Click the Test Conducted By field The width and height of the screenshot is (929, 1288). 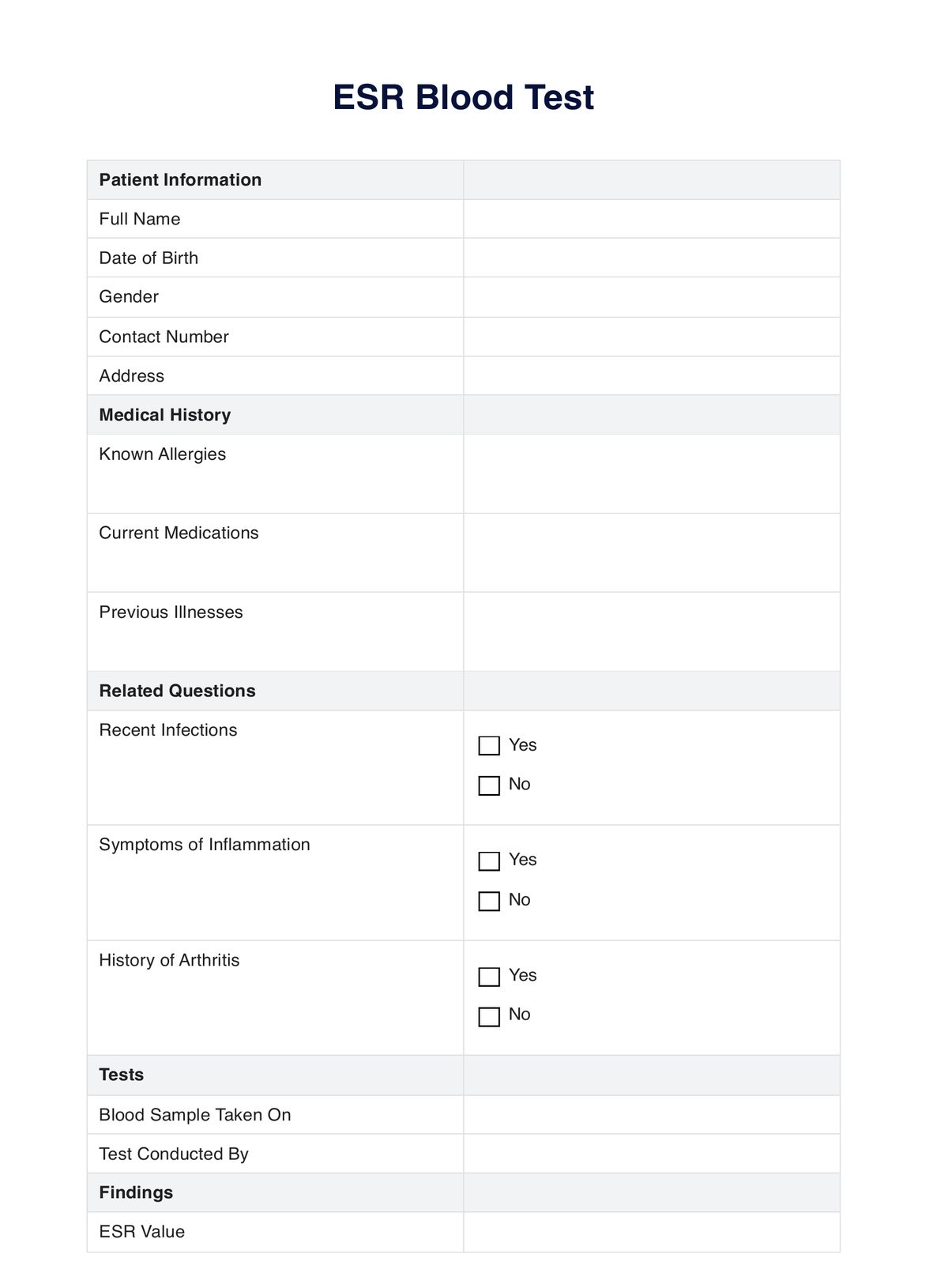pyautogui.click(x=651, y=1154)
